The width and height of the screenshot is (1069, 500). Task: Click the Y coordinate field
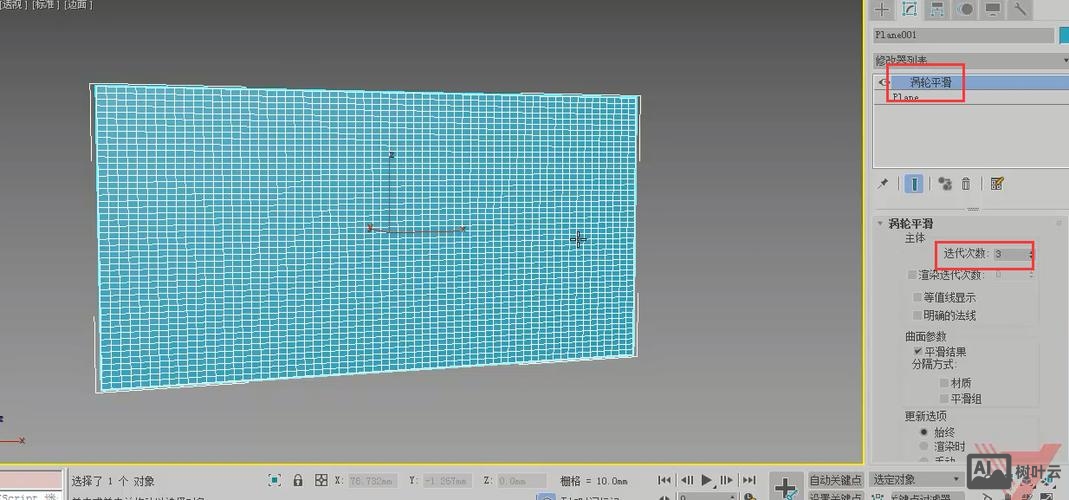pyautogui.click(x=447, y=481)
